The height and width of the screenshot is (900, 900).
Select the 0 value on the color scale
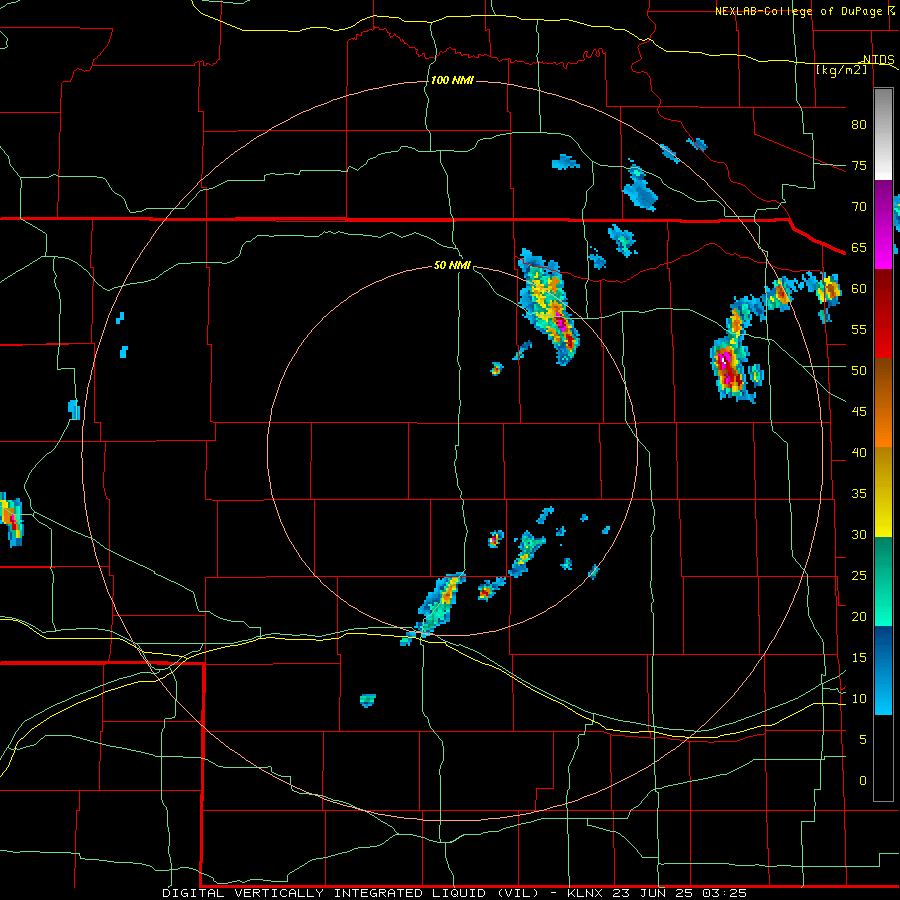tap(863, 781)
